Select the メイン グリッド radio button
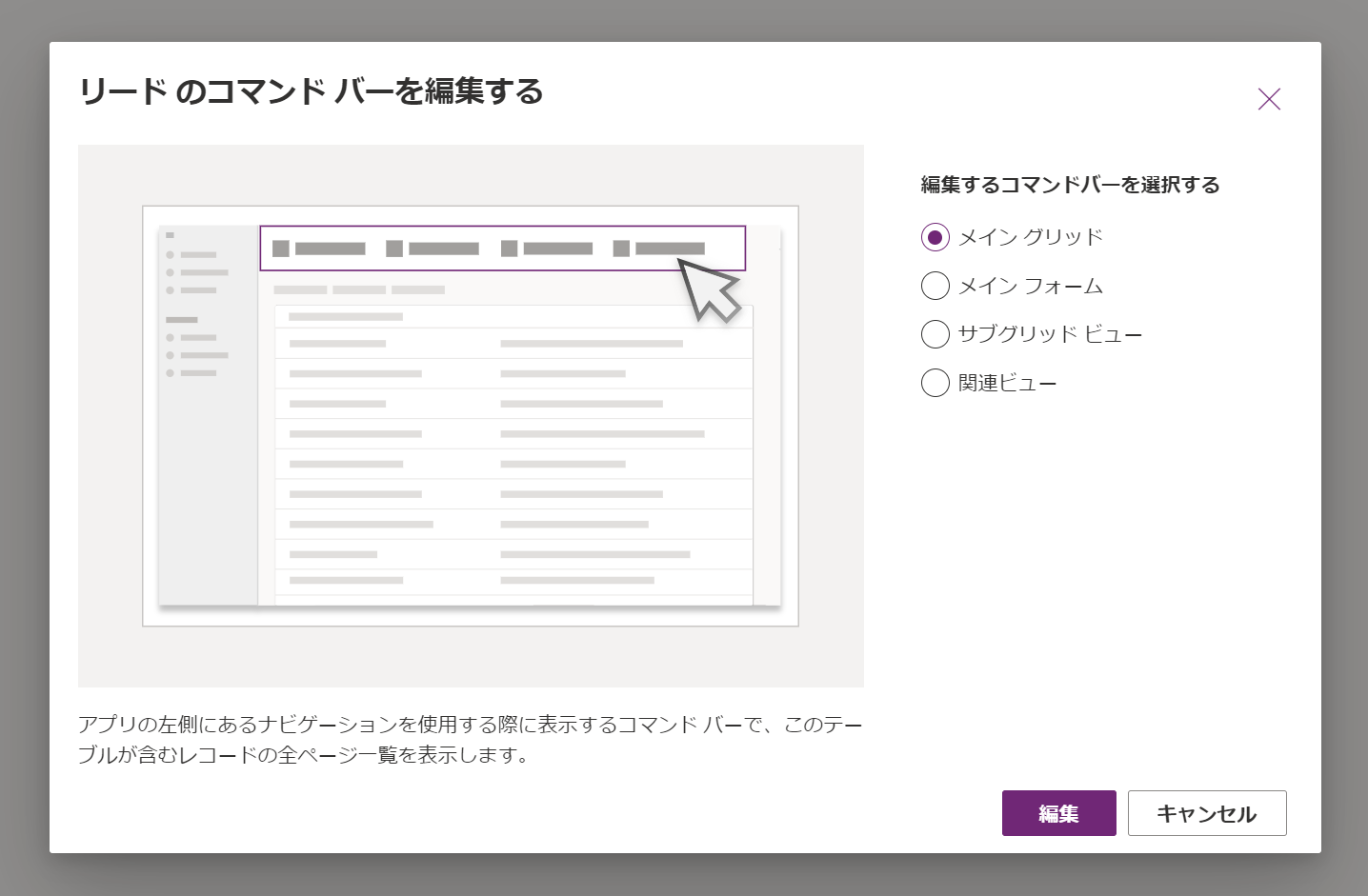The width and height of the screenshot is (1368, 896). [935, 237]
